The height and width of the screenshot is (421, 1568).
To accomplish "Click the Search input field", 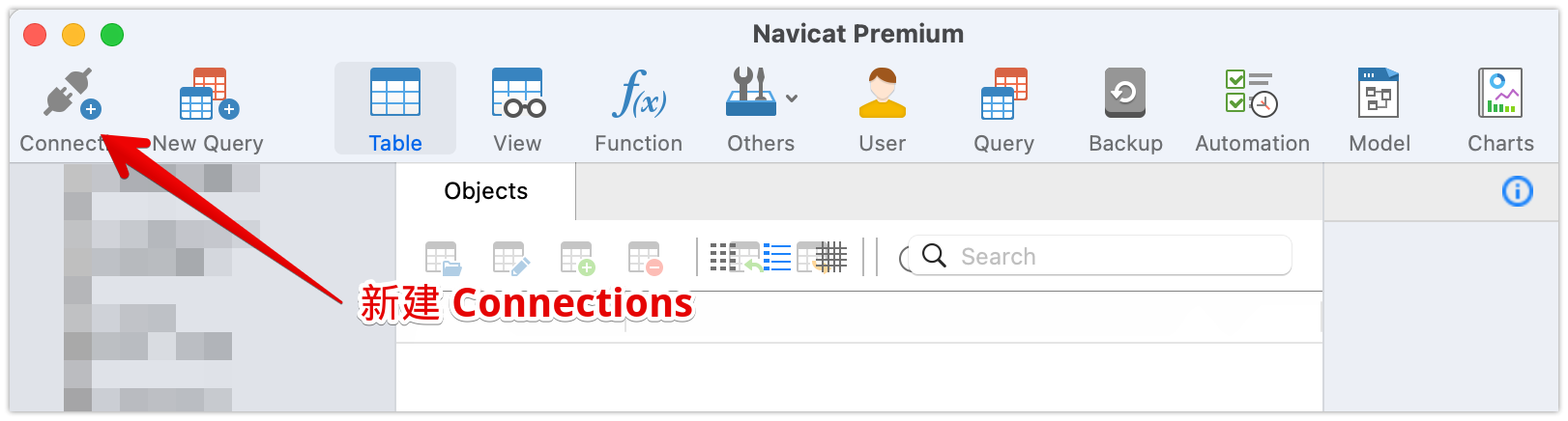I will click(1112, 257).
